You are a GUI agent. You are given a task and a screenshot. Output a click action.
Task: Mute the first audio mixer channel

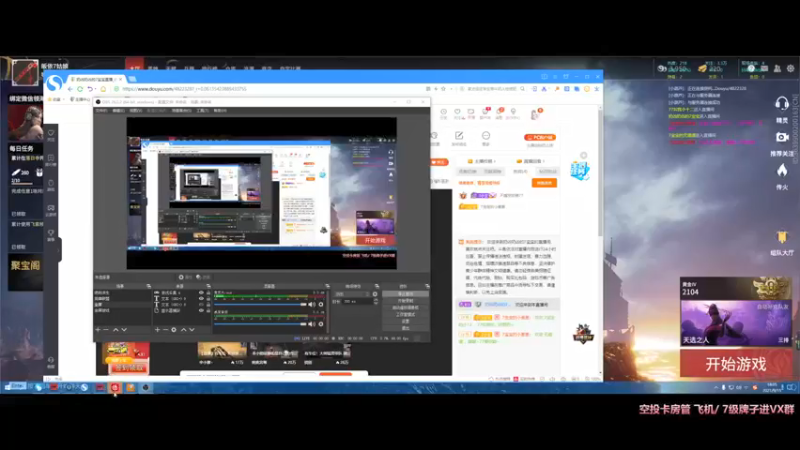tap(311, 305)
